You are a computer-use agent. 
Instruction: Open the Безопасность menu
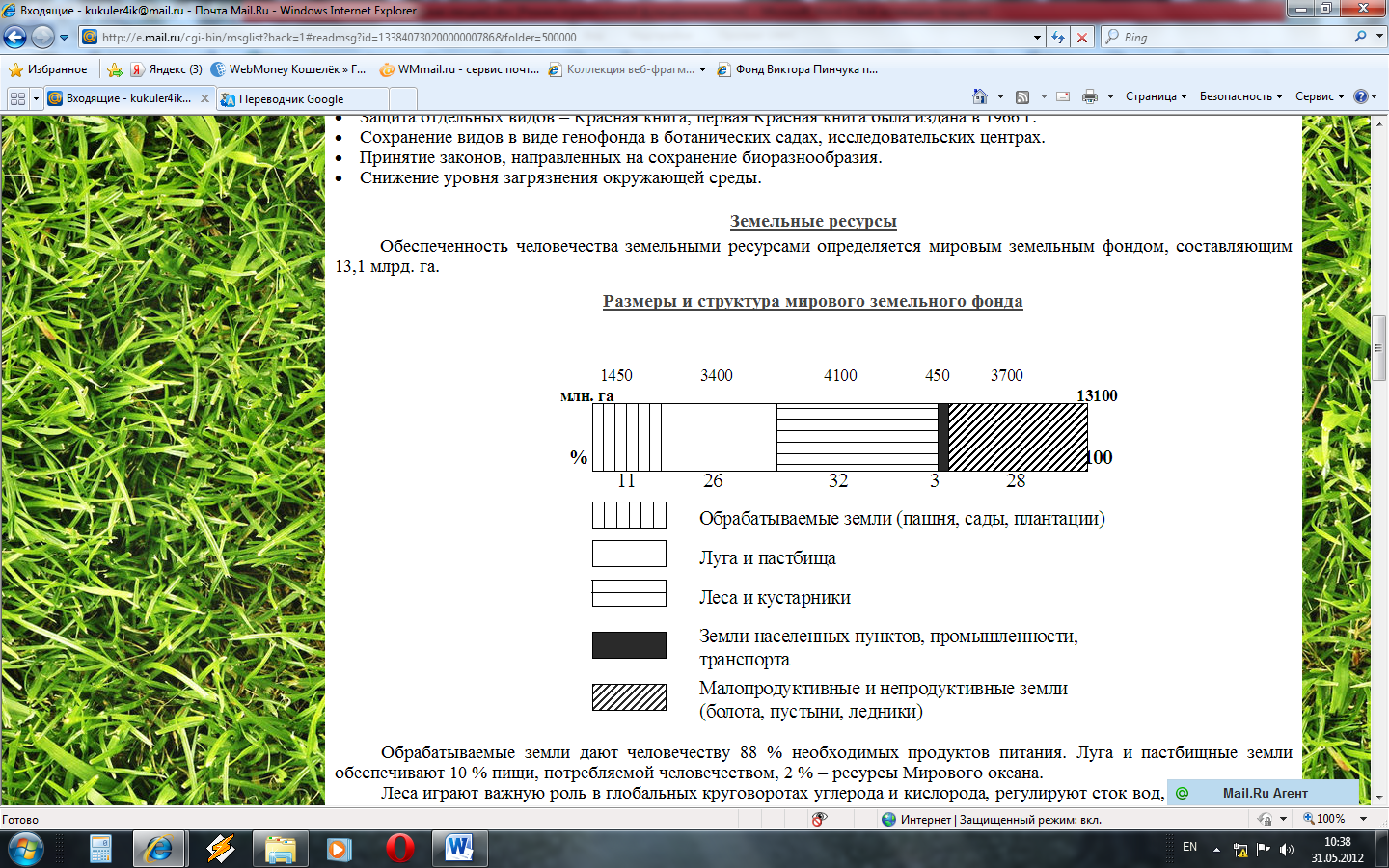(1241, 96)
